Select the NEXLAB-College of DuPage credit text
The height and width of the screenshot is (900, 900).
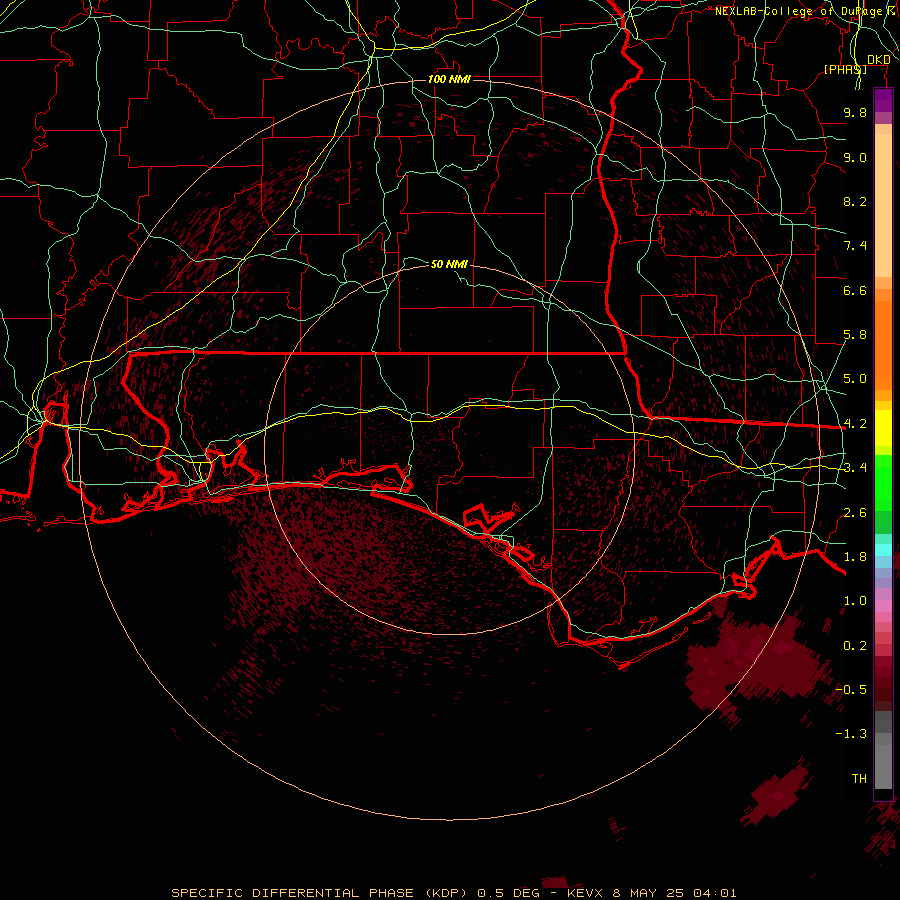click(798, 11)
